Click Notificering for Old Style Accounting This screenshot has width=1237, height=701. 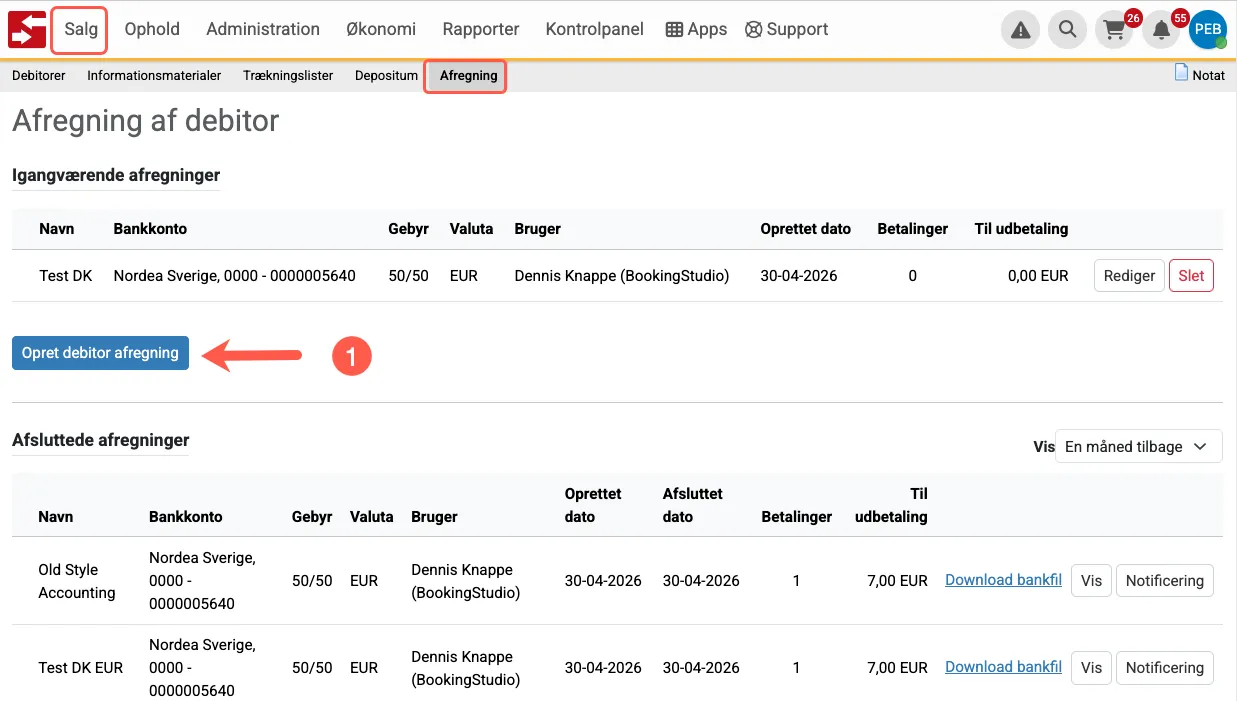(x=1164, y=581)
